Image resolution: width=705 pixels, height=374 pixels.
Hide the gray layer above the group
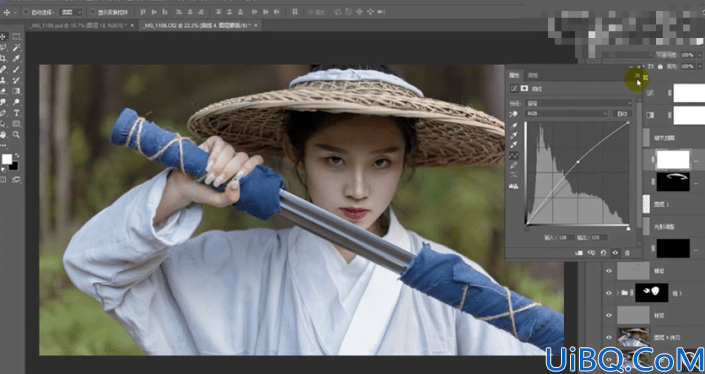click(x=609, y=271)
